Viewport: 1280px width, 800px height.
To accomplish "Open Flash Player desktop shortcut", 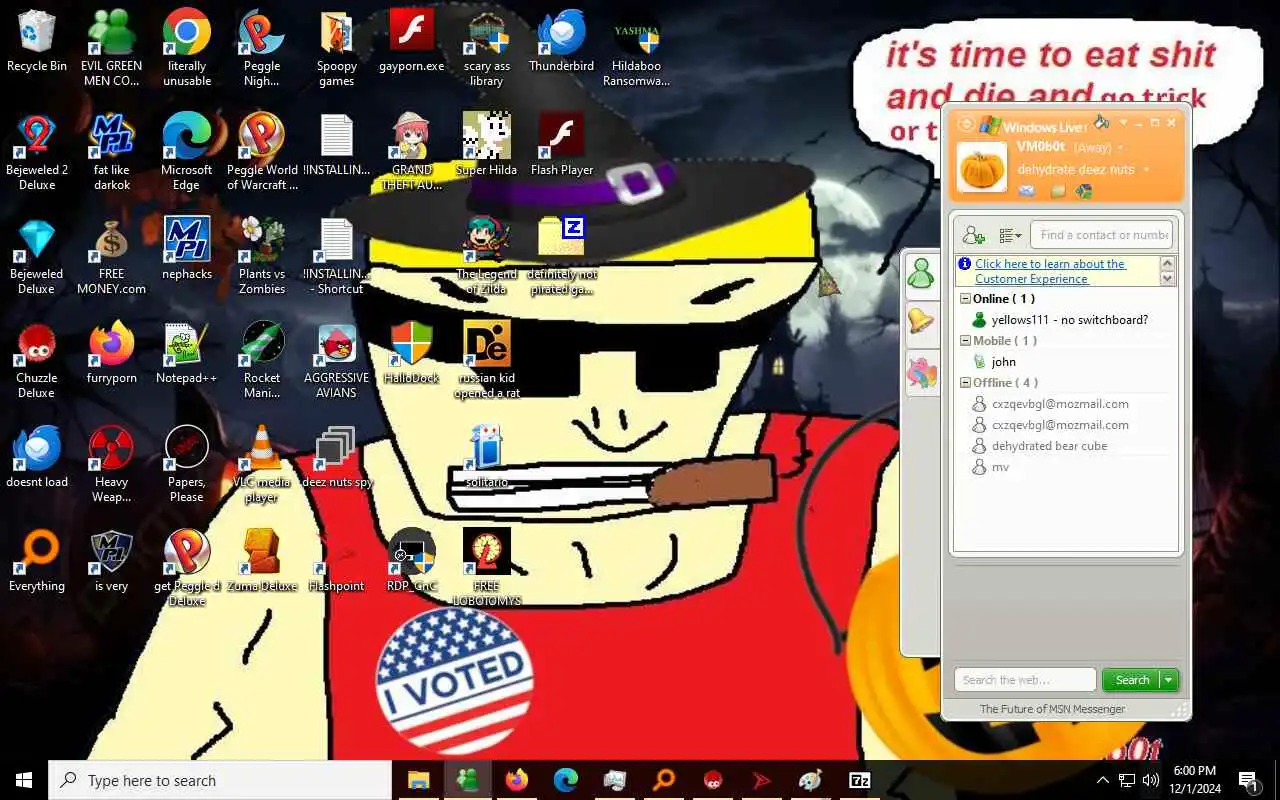I will tap(562, 145).
